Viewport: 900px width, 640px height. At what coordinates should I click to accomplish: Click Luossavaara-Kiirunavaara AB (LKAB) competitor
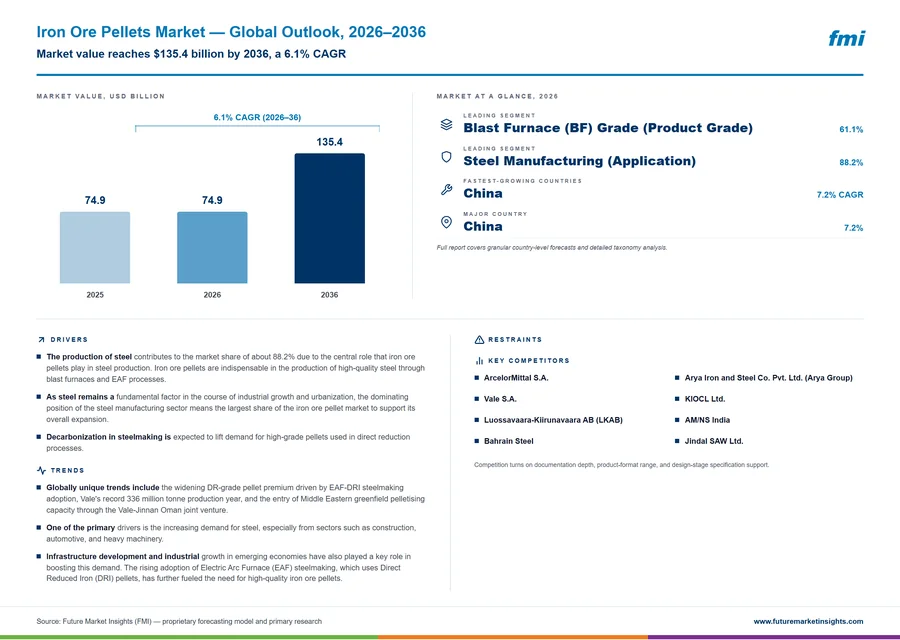553,420
